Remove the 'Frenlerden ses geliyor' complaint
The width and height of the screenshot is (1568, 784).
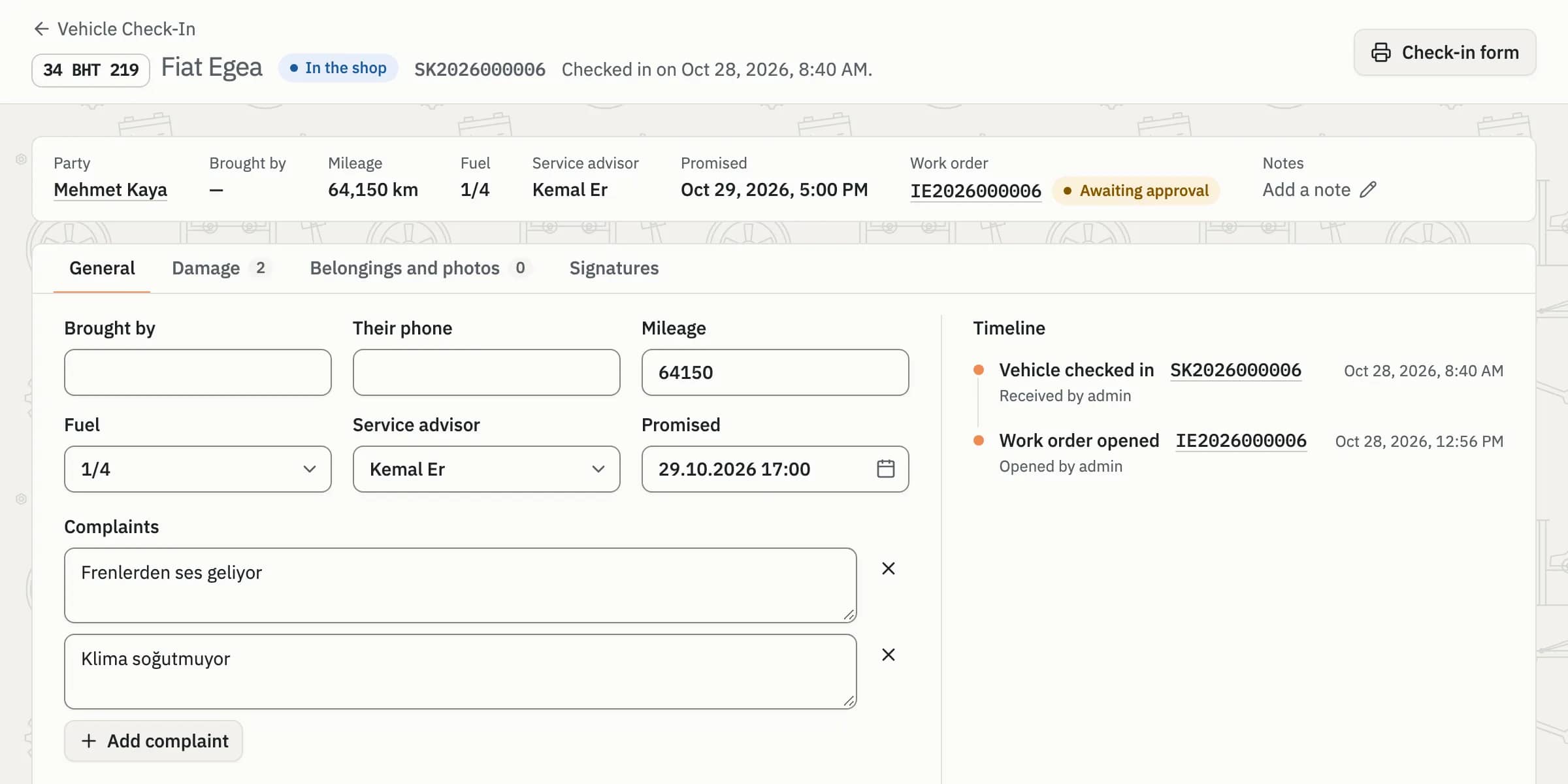pyautogui.click(x=889, y=568)
